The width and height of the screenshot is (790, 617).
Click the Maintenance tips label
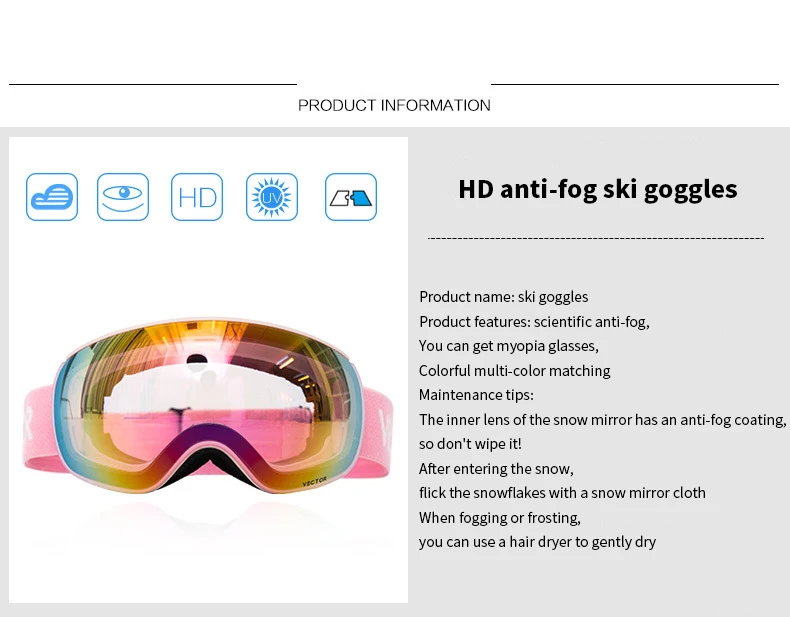(476, 395)
